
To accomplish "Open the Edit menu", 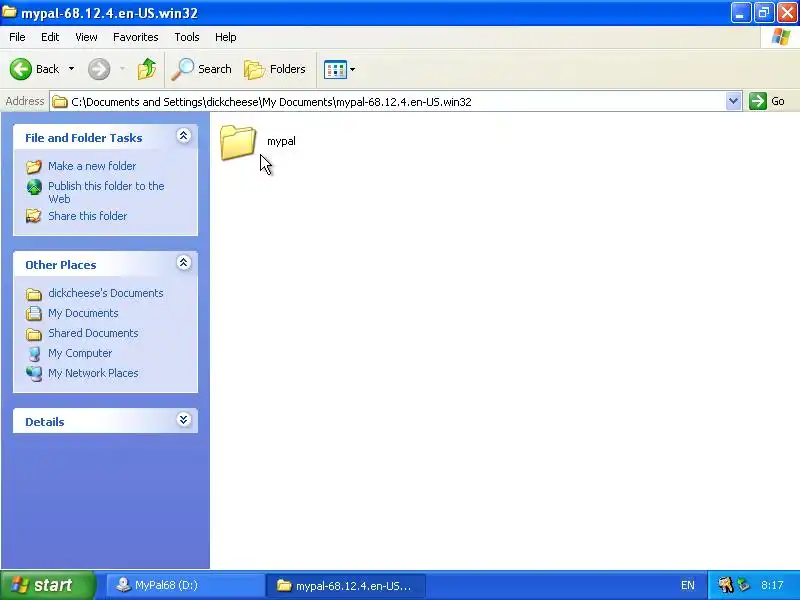I will 50,37.
